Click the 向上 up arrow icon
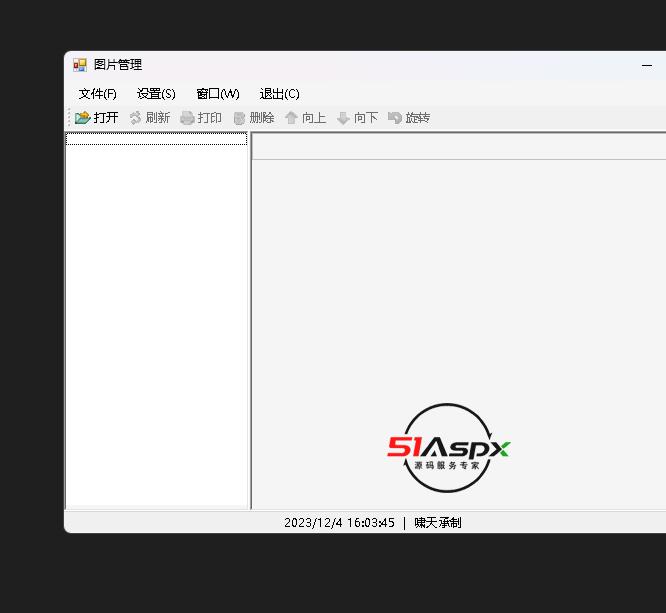 click(x=291, y=118)
